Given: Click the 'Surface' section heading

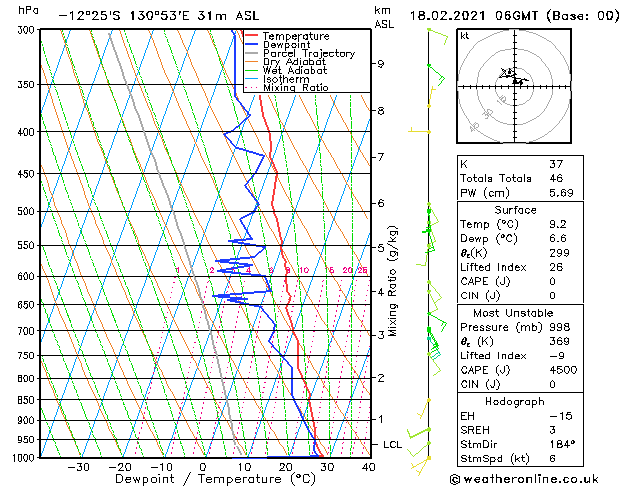Looking at the screenshot, I should (515, 210).
